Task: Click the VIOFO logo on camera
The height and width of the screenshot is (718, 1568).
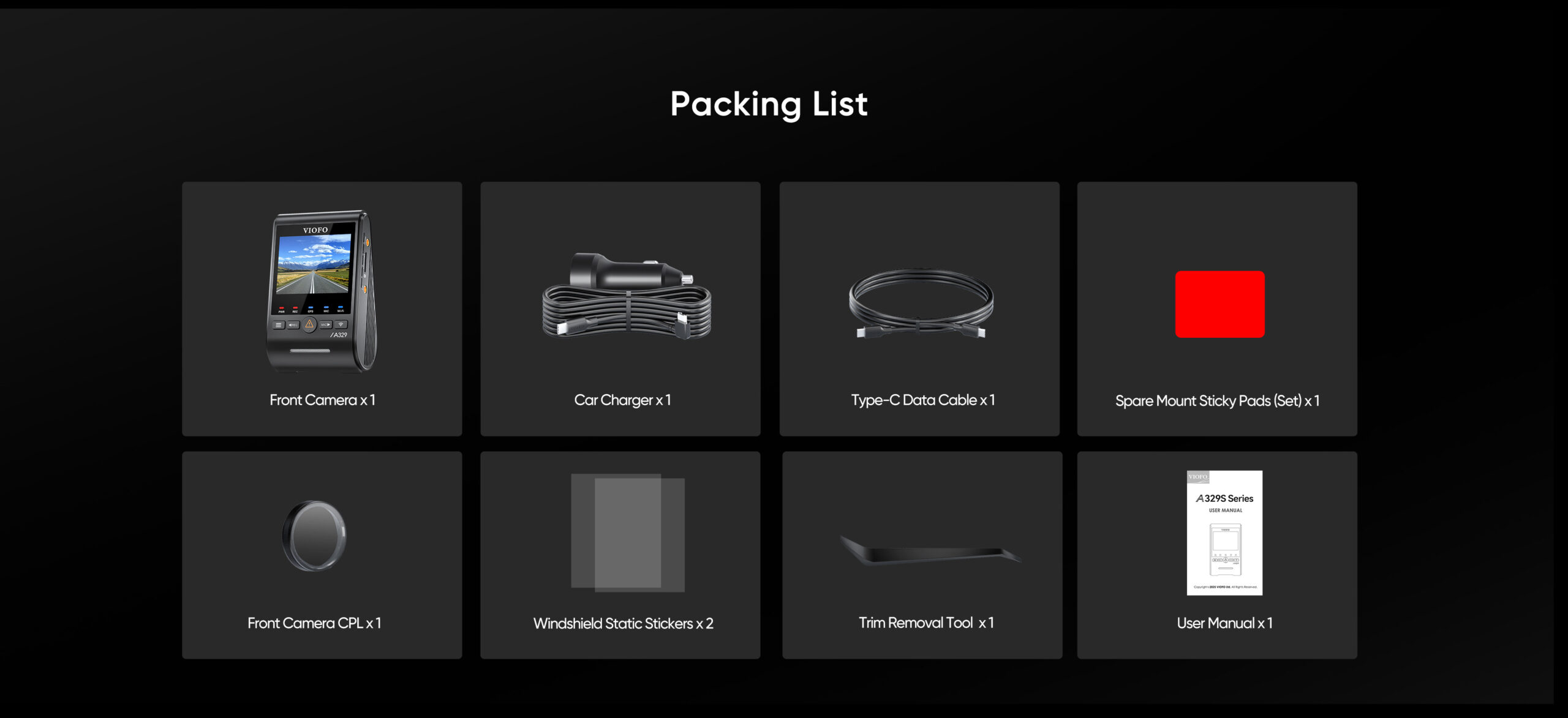Action: (x=315, y=230)
